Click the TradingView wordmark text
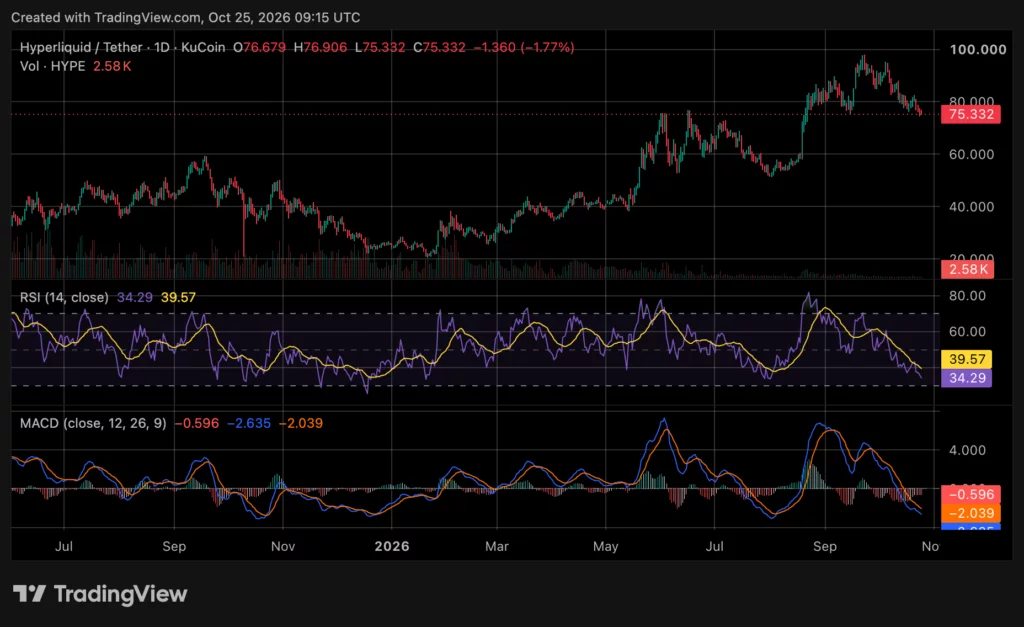1024x627 pixels. [x=120, y=594]
